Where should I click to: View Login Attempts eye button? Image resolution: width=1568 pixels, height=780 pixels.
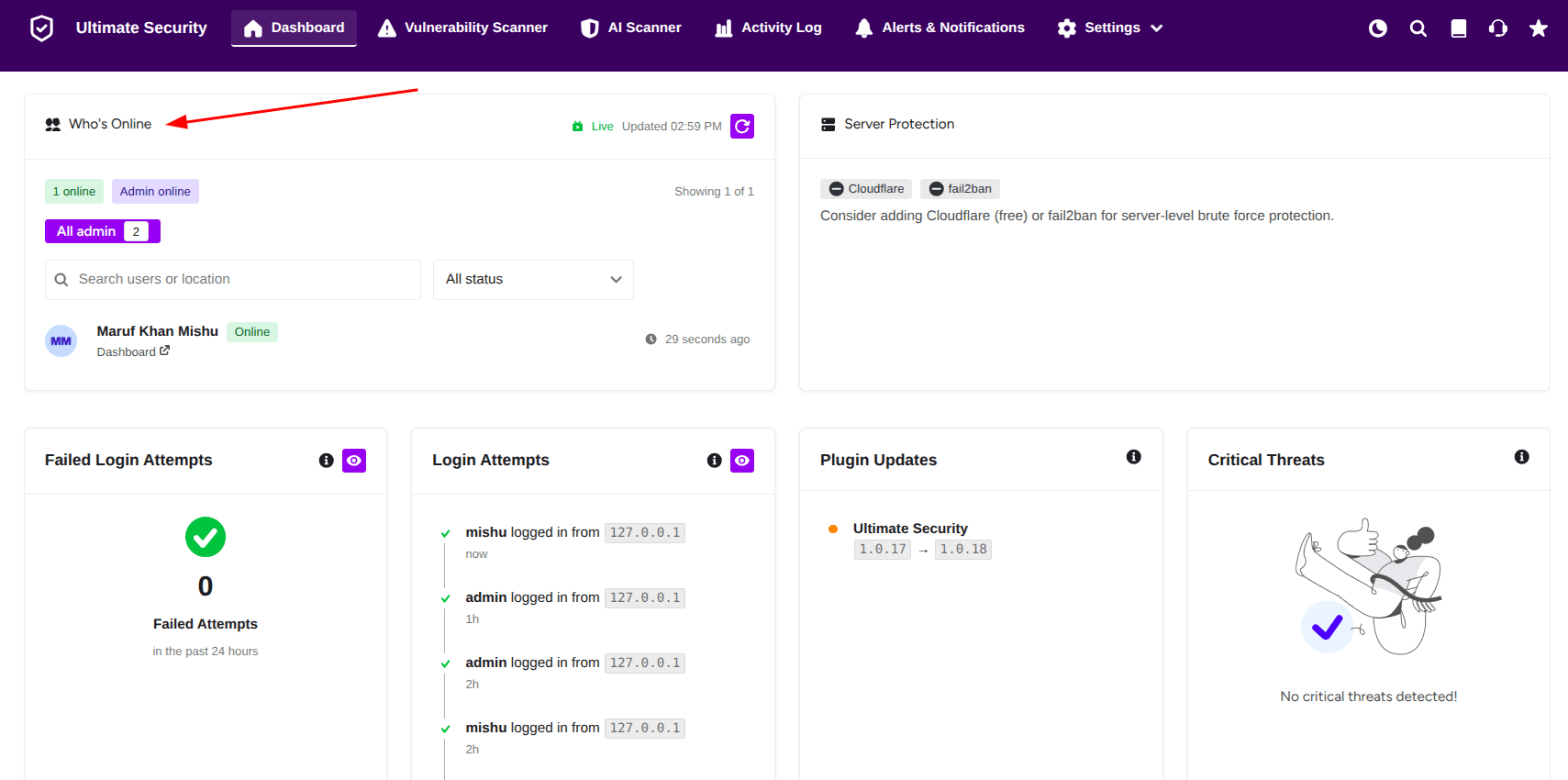[742, 461]
